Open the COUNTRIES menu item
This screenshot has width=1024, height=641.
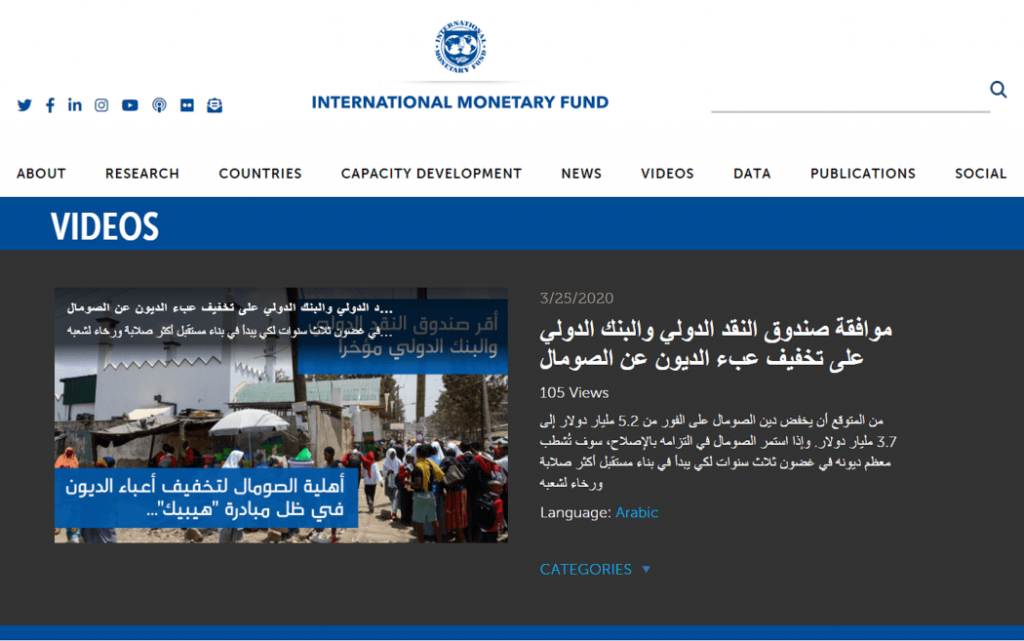click(260, 173)
